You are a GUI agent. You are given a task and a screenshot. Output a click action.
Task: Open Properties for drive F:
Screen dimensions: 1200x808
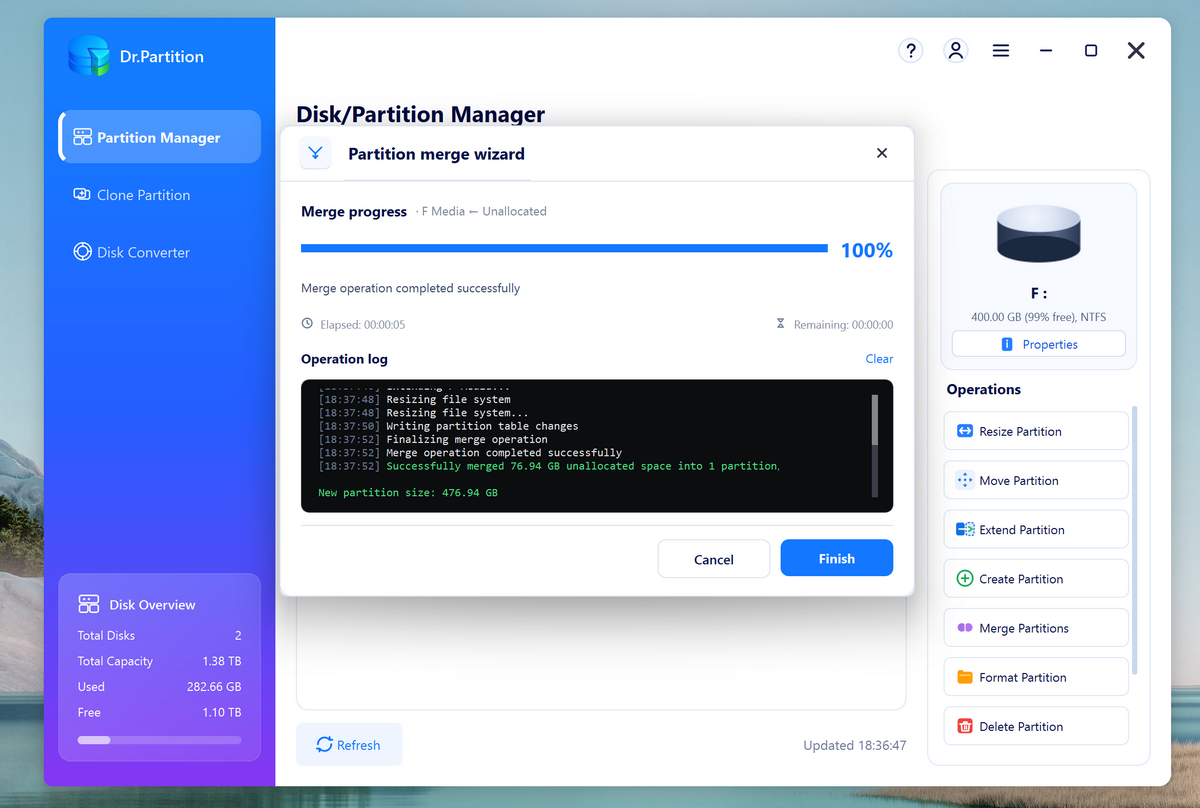tap(1039, 344)
